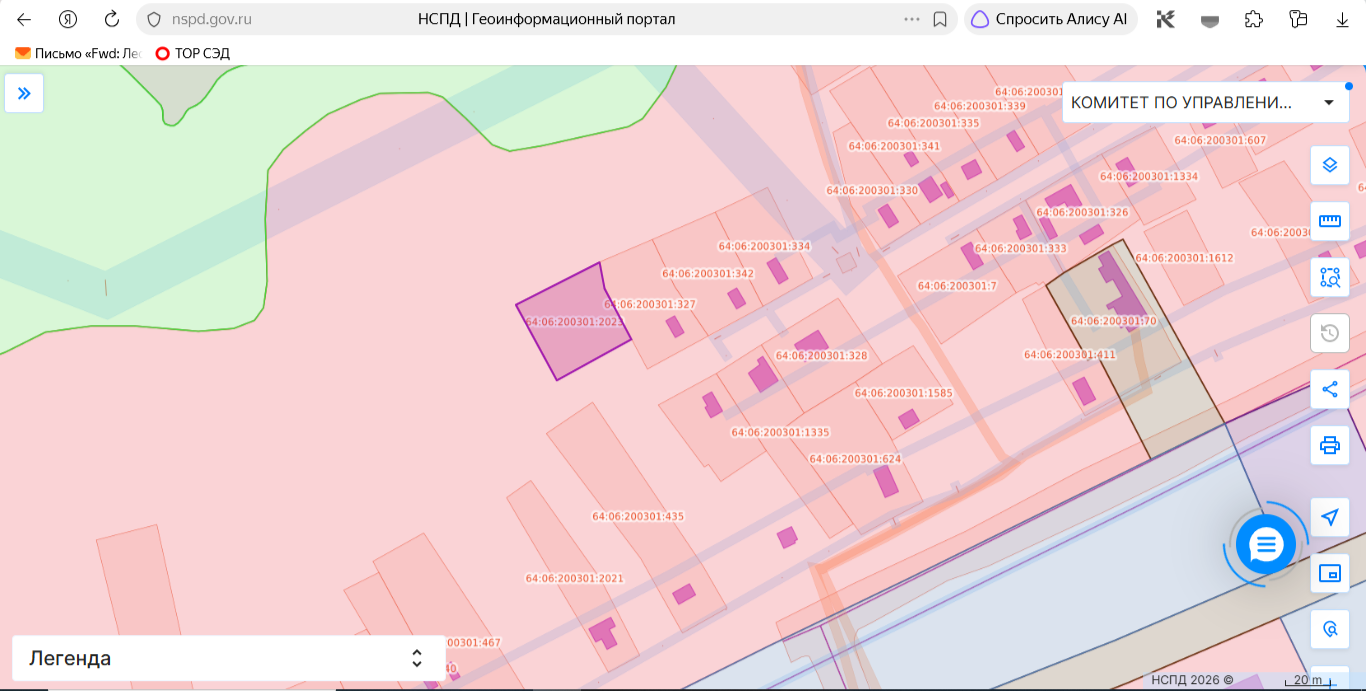Center map on my location arrow

point(1329,517)
